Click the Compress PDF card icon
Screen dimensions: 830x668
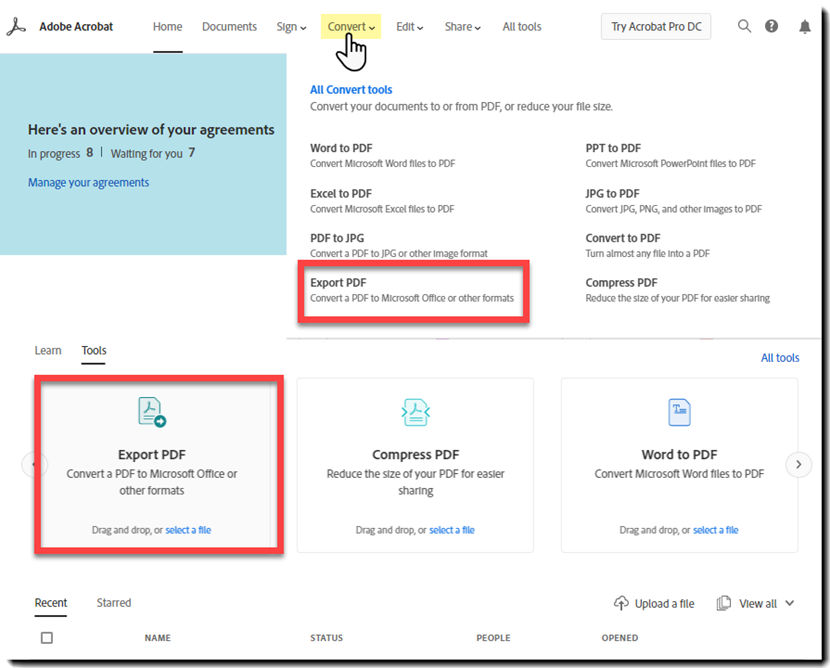coord(416,412)
